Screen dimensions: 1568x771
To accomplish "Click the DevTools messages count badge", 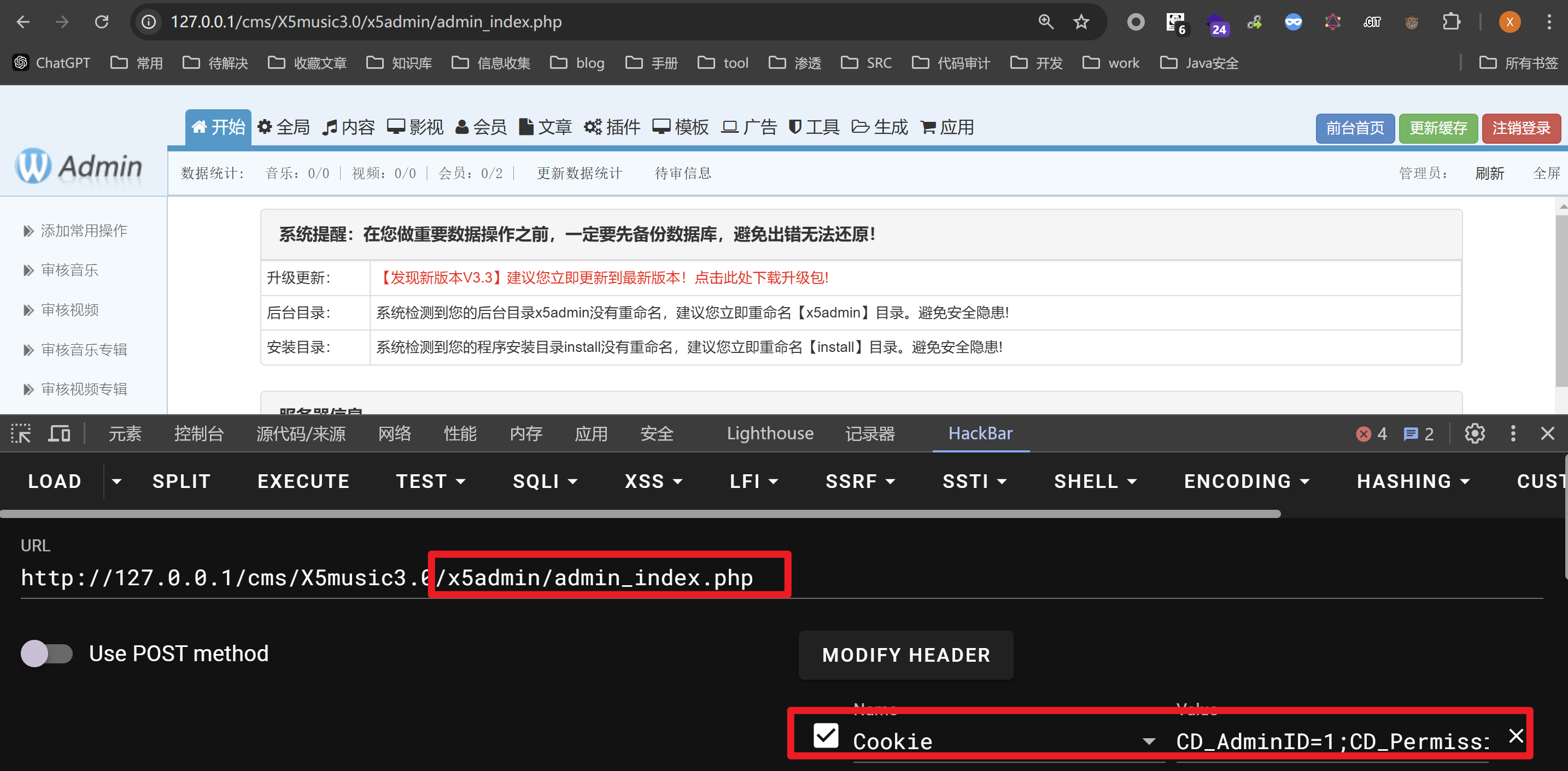I will coord(1418,433).
